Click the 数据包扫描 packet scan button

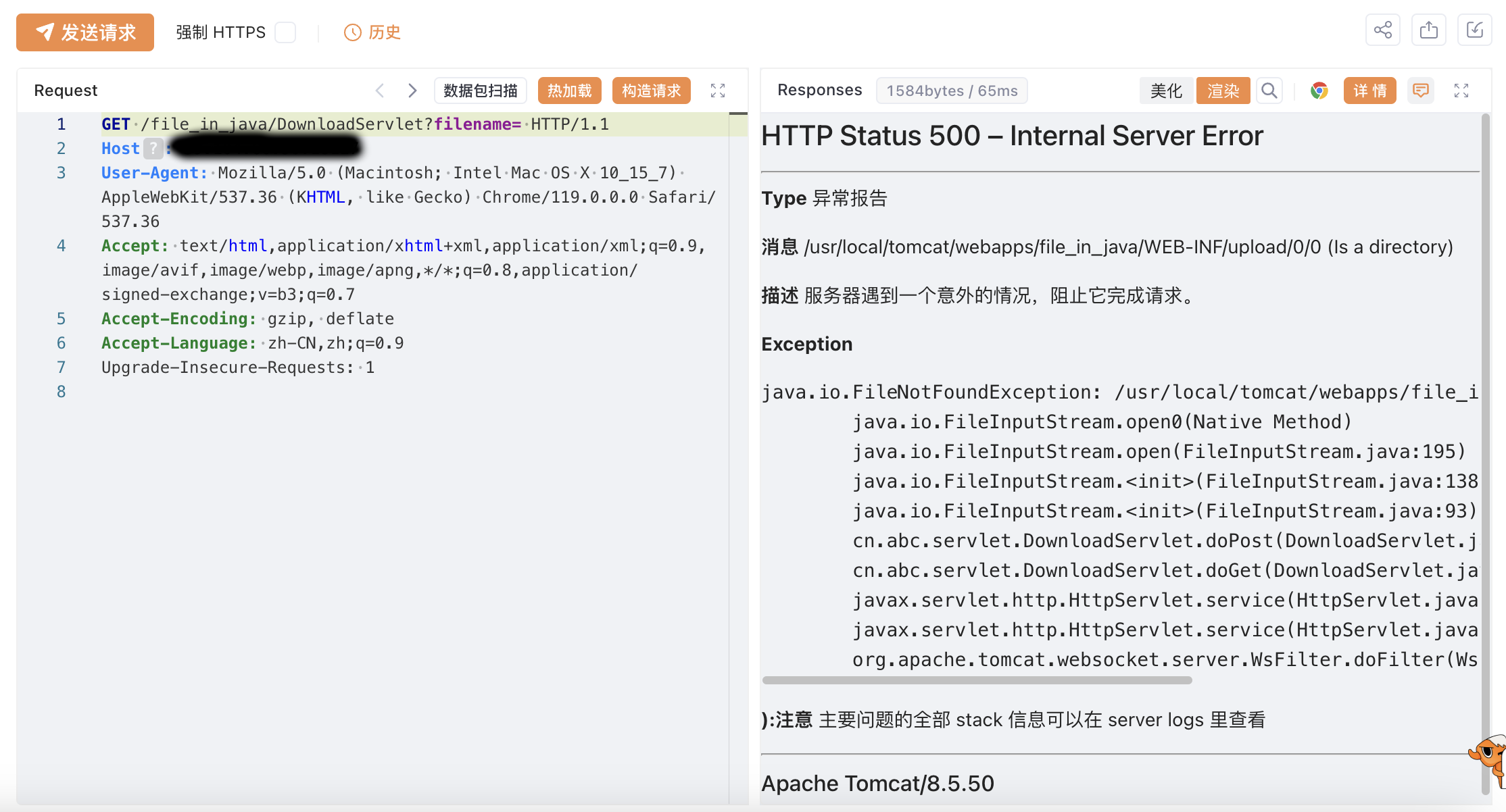(480, 91)
